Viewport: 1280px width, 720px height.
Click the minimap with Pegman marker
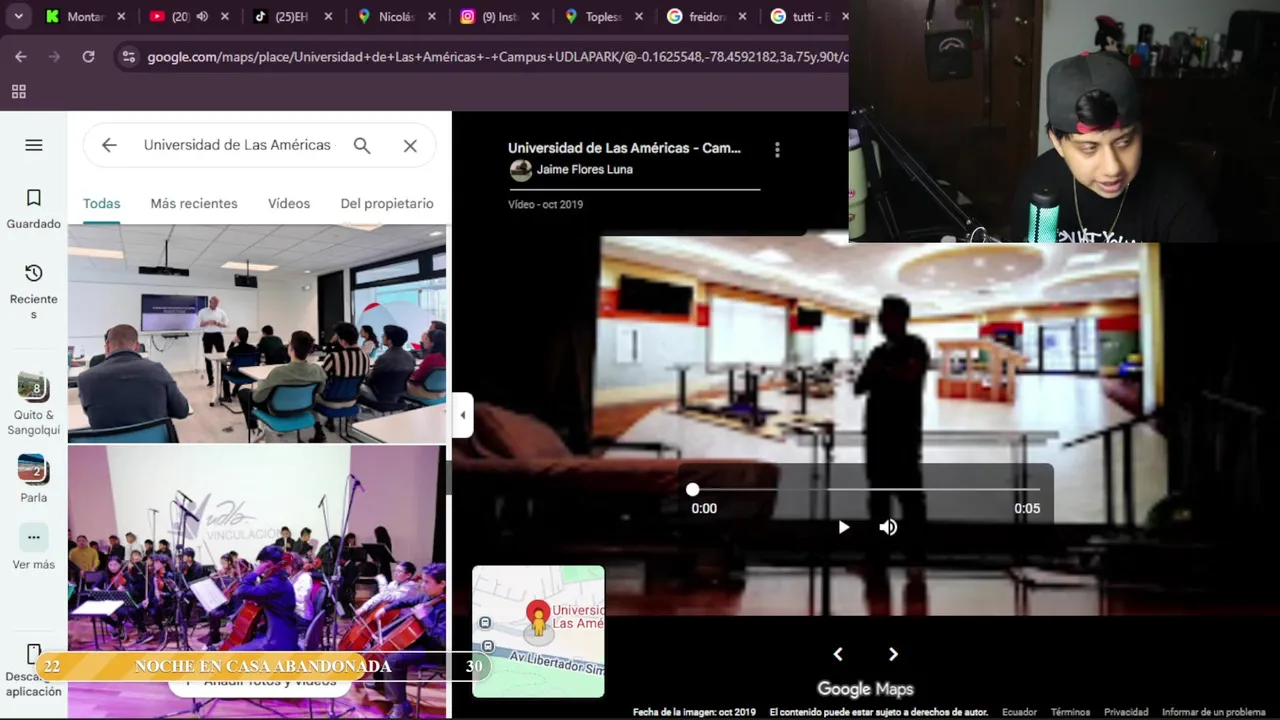coord(538,631)
